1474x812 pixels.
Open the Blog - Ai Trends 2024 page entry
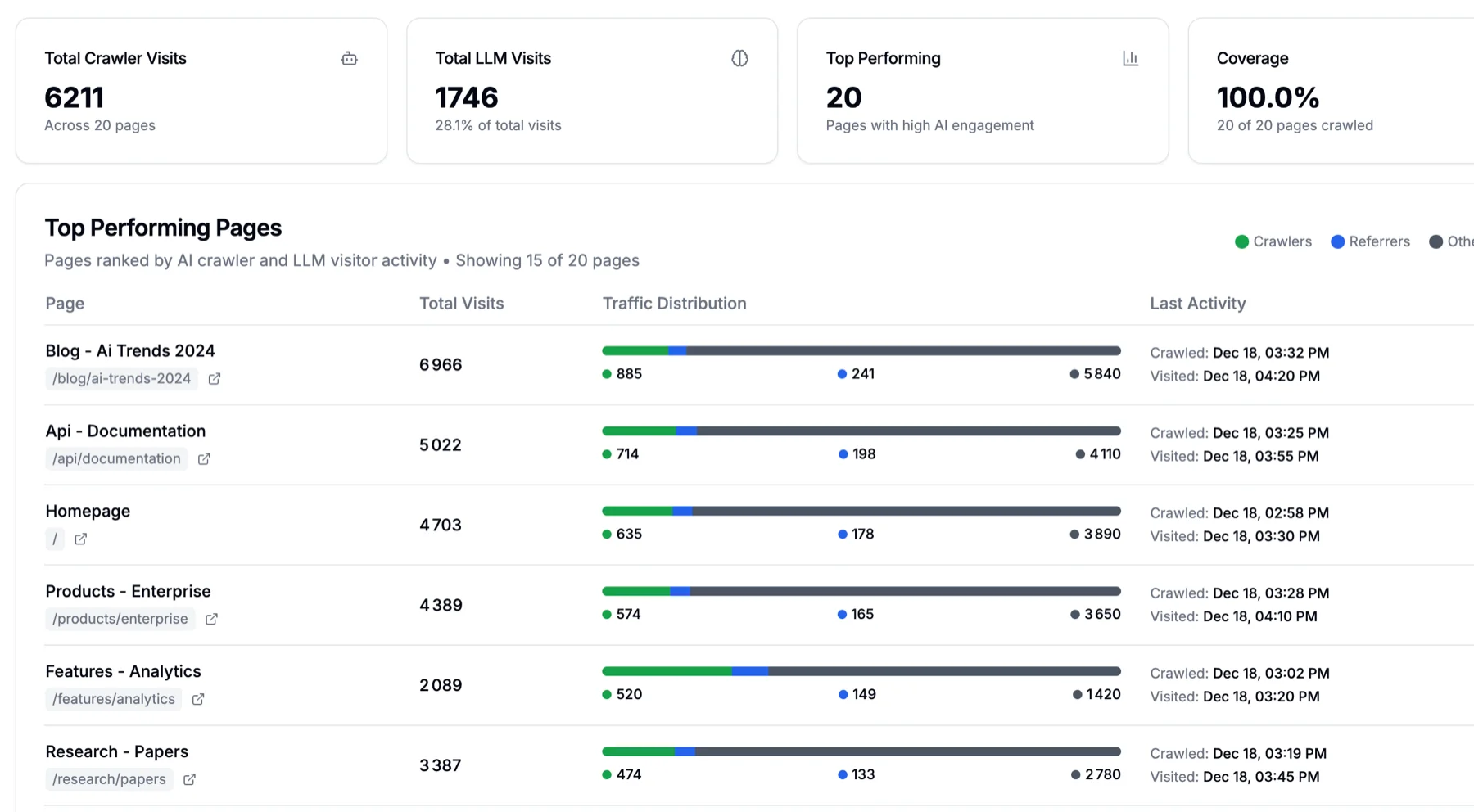[129, 350]
